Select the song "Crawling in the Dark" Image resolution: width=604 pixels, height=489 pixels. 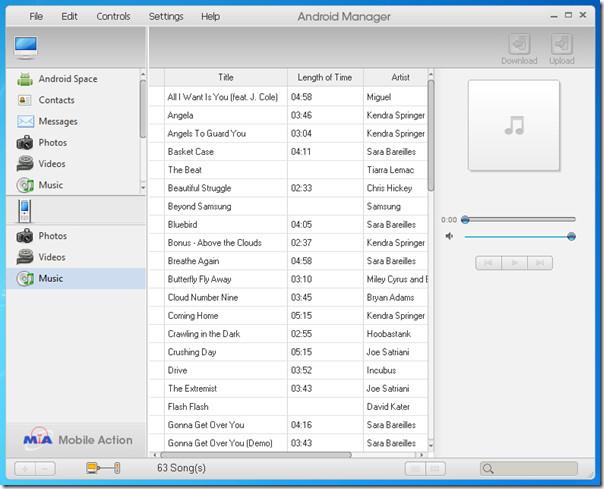[x=204, y=334]
